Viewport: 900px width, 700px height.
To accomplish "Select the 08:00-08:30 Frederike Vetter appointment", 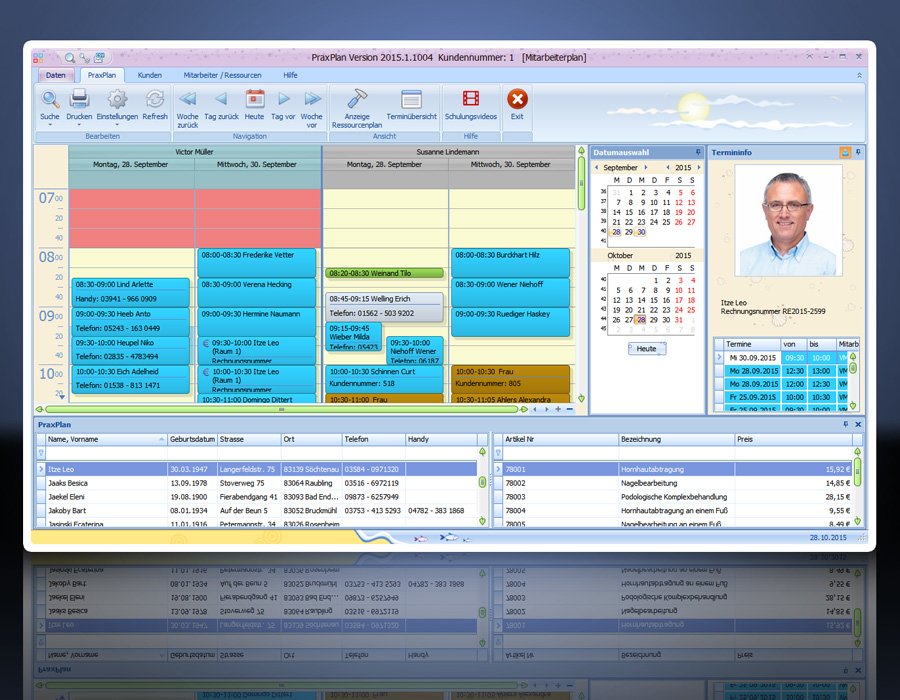I will [x=257, y=262].
